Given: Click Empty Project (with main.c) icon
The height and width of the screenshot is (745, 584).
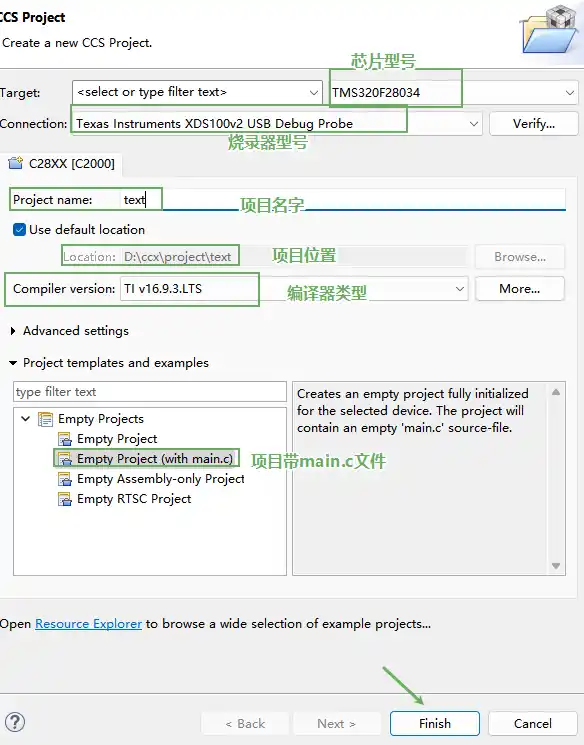Looking at the screenshot, I should (x=65, y=459).
